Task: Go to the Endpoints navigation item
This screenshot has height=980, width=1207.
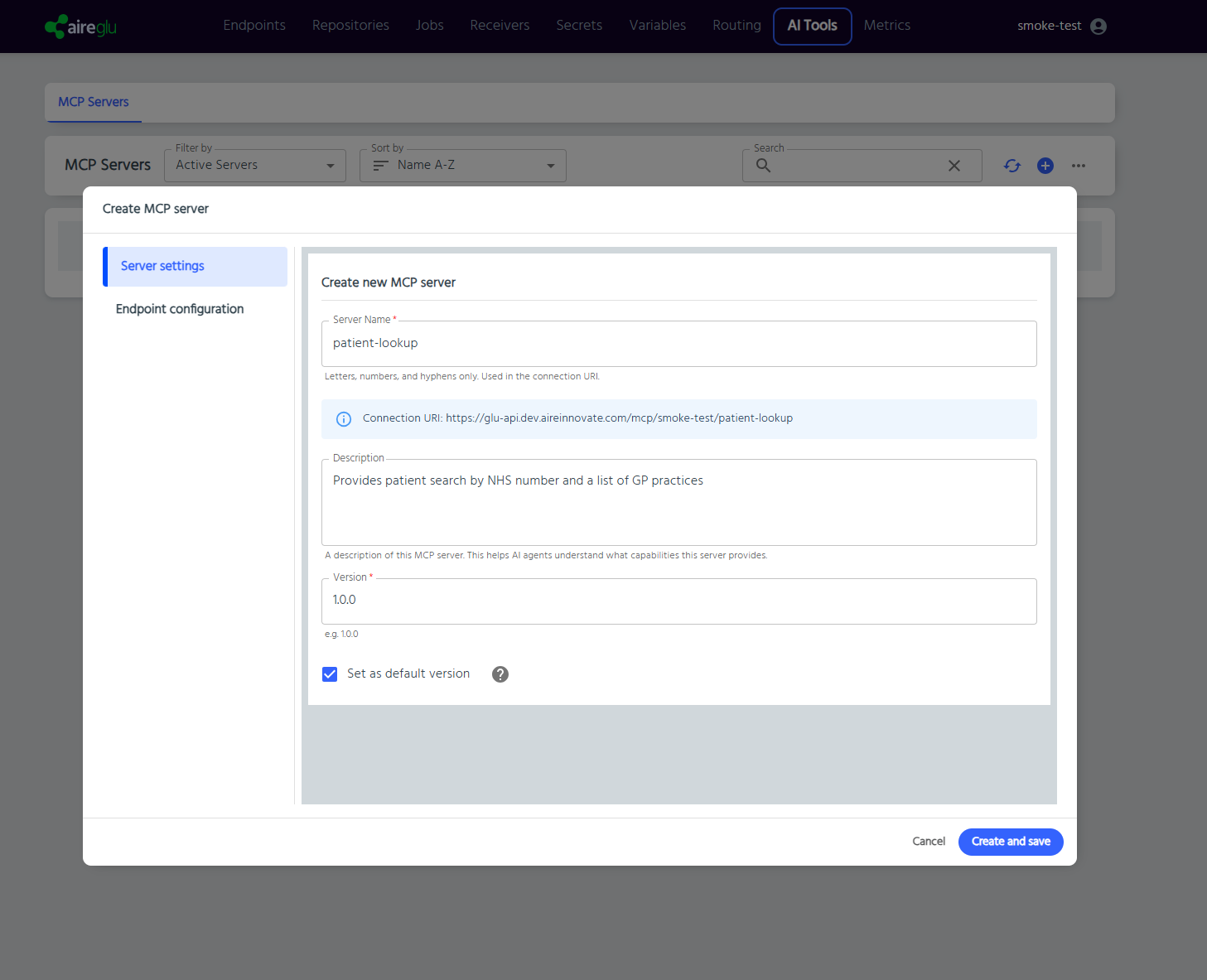Action: tap(254, 26)
